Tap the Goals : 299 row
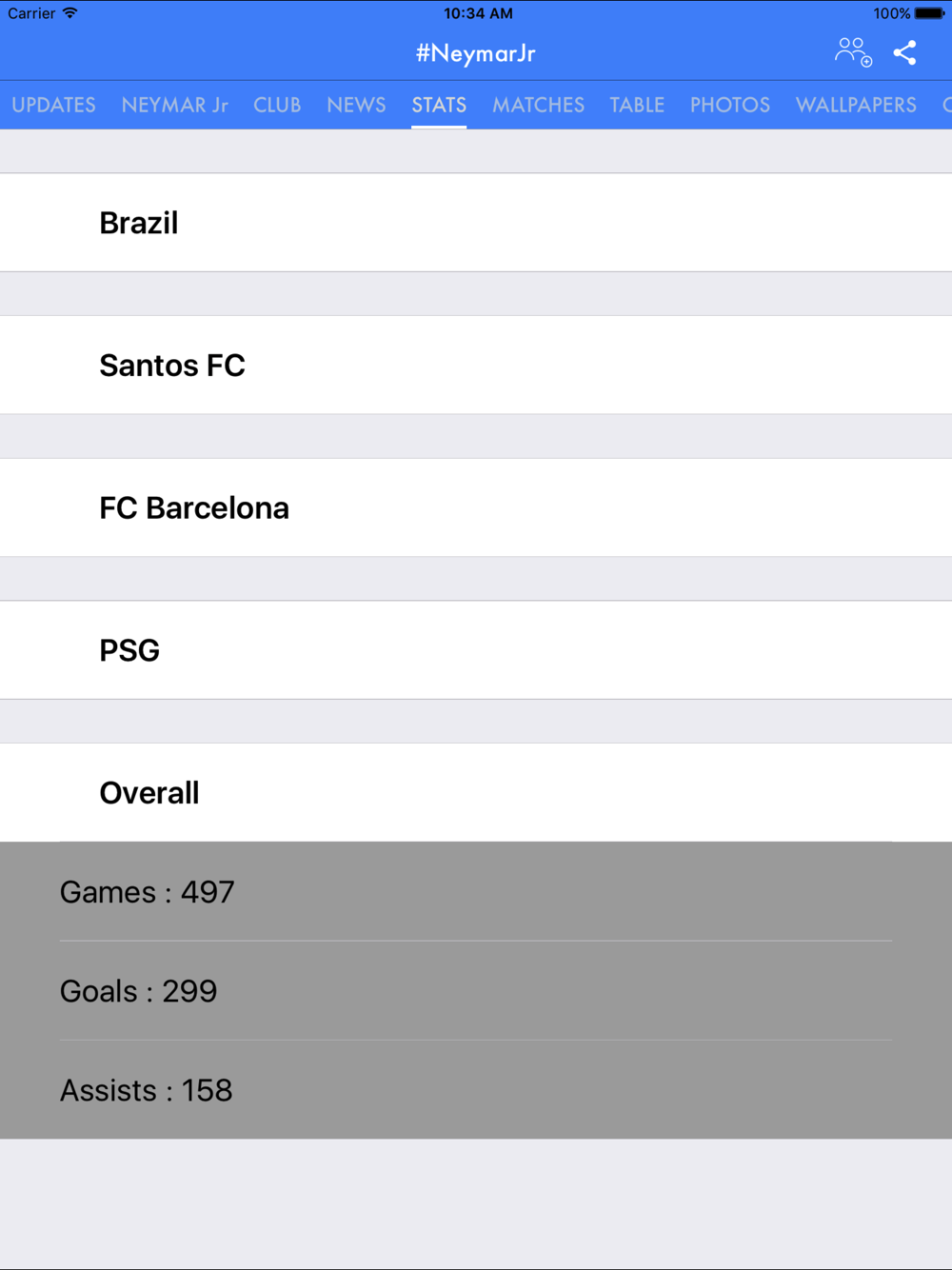 coord(476,991)
